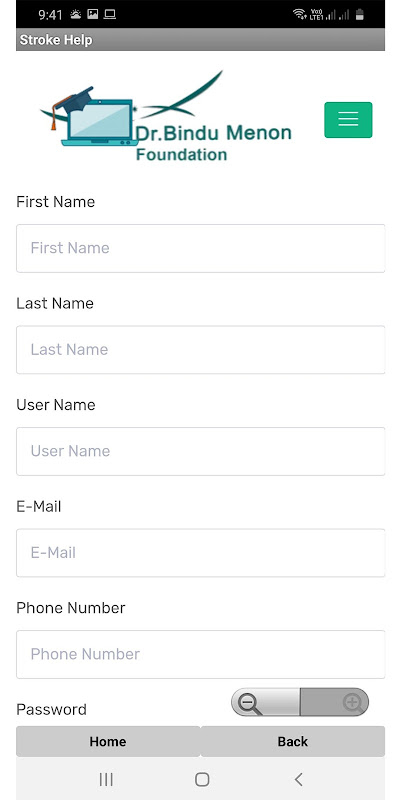
Task: Click the Home button
Action: (x=108, y=741)
